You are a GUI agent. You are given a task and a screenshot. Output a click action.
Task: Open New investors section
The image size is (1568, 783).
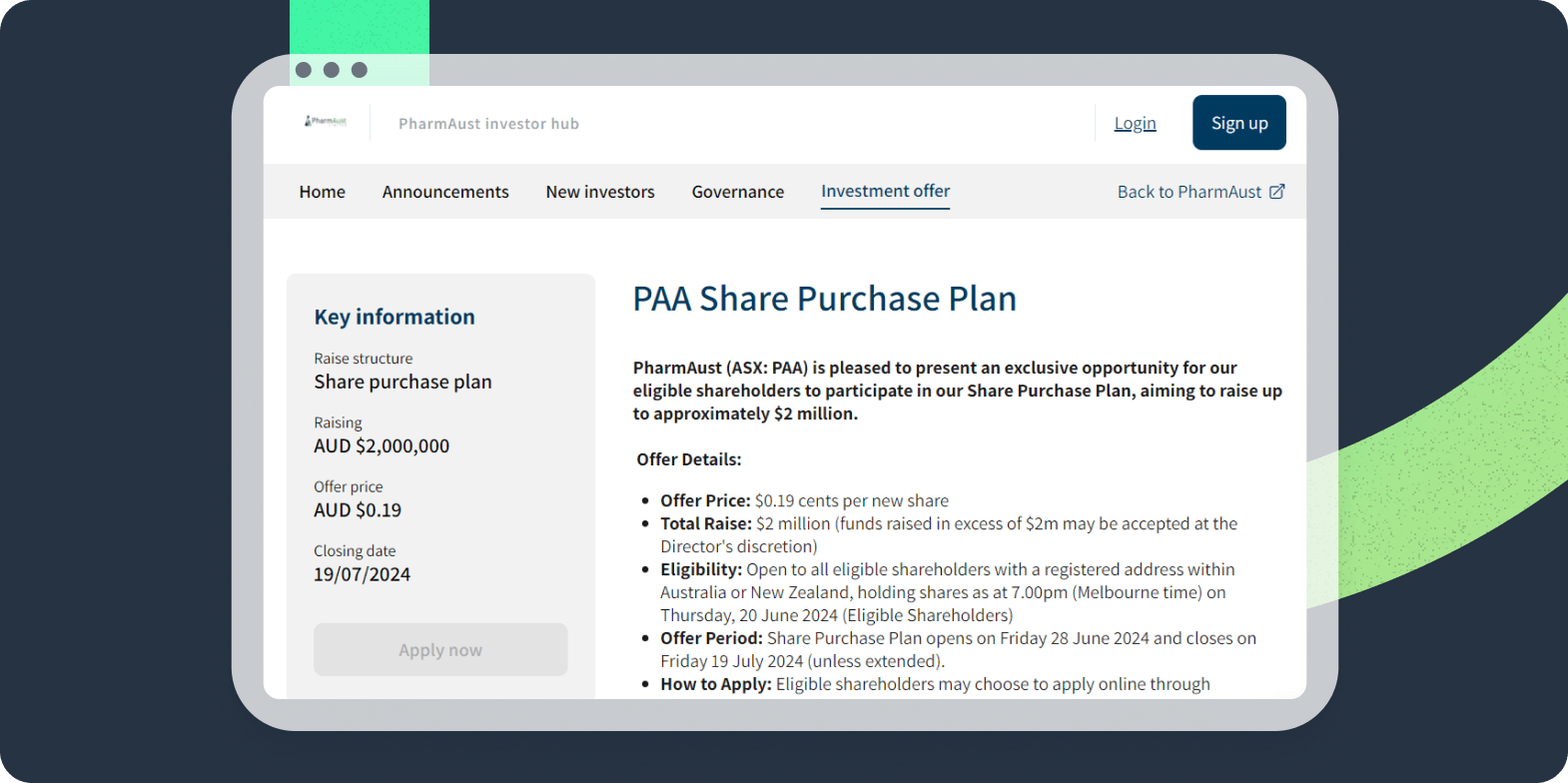click(x=600, y=192)
